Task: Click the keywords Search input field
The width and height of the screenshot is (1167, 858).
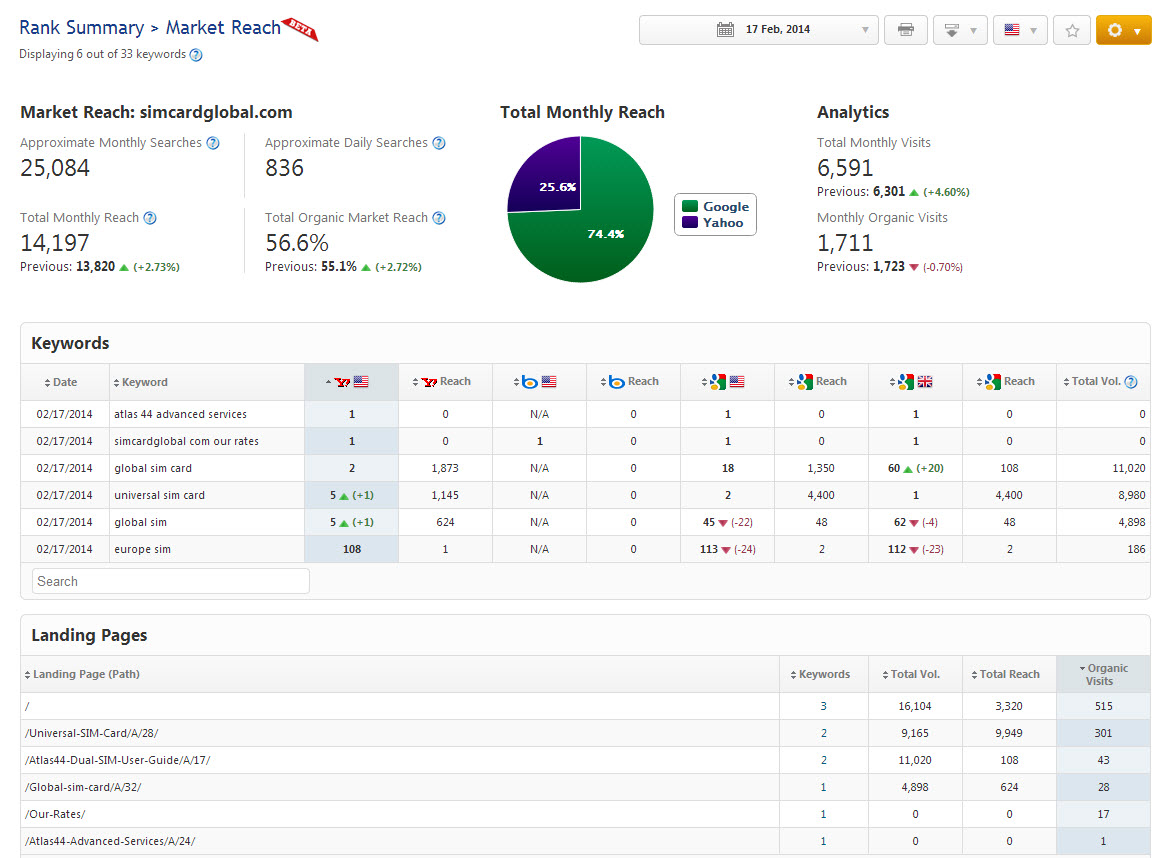Action: tap(170, 581)
